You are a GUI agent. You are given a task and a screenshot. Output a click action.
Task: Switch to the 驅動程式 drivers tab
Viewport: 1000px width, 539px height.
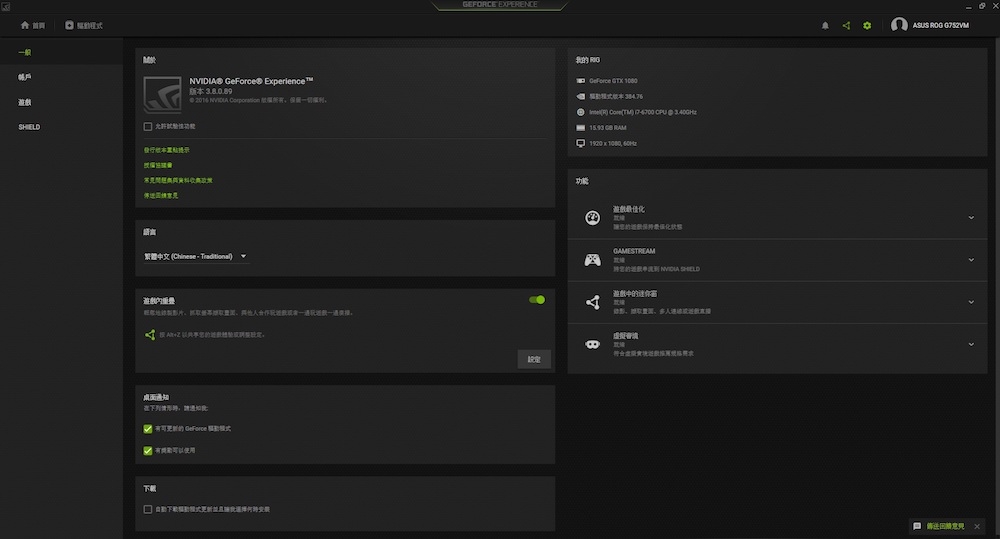tap(84, 25)
